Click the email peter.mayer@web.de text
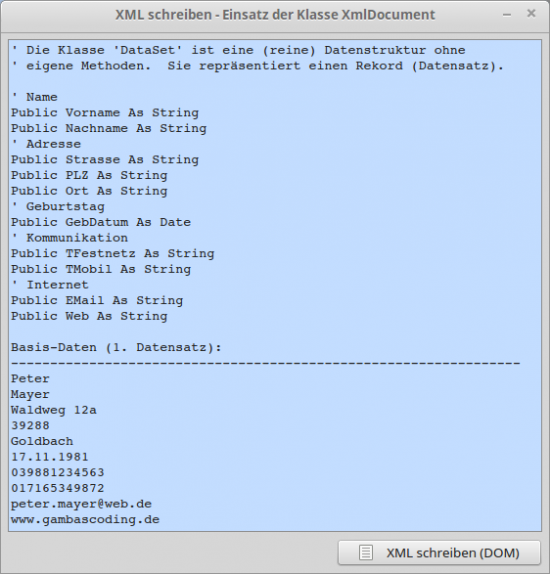The height and width of the screenshot is (574, 550). point(81,504)
